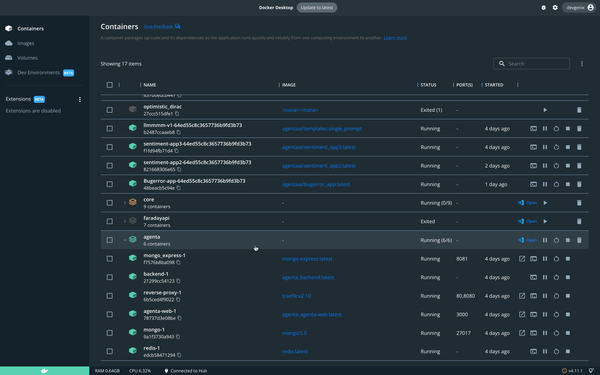This screenshot has width=600, height=375.
Task: Check the faradayapi group checkbox
Action: point(110,221)
